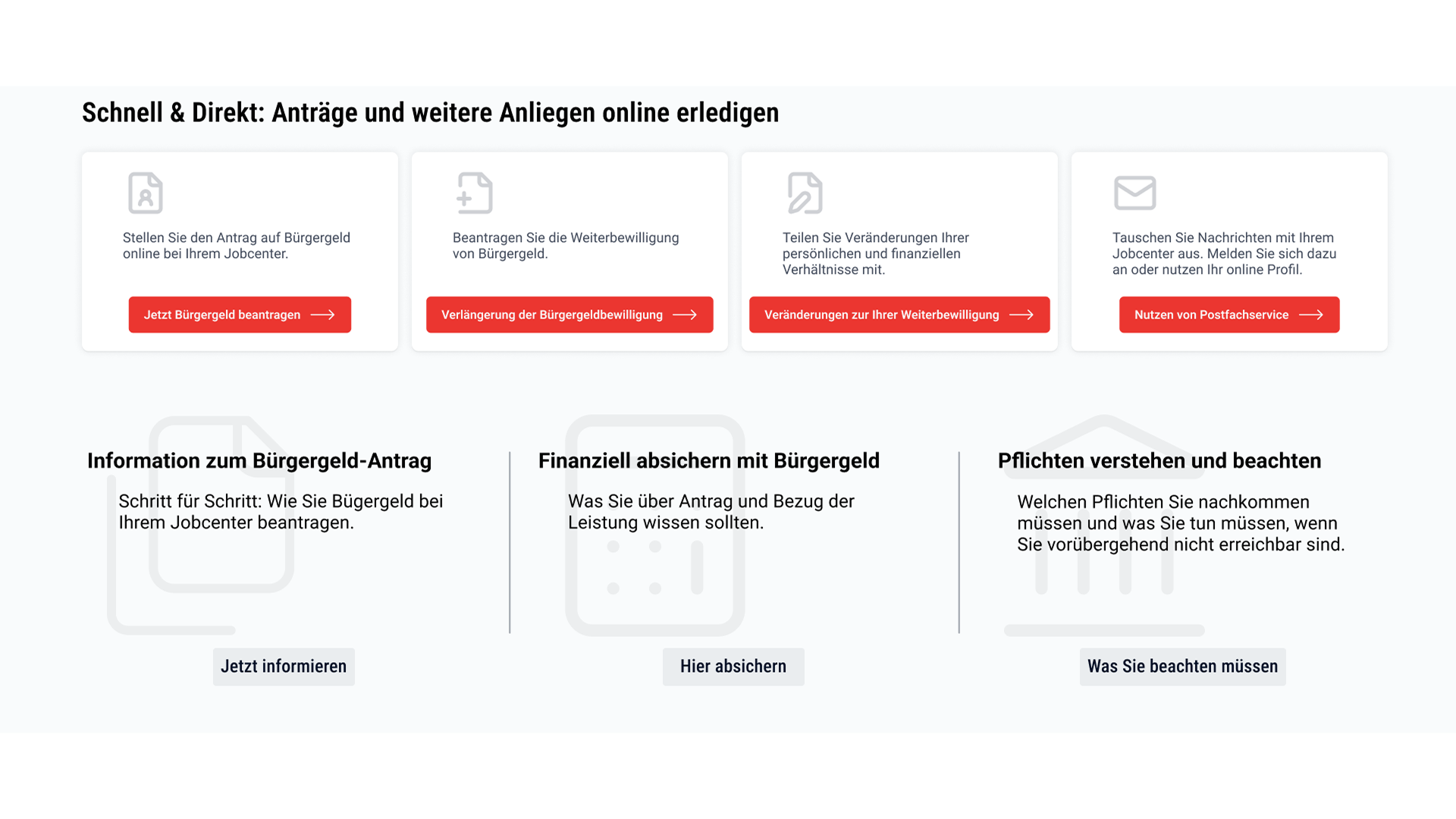Click the person document icon for Bürgergeld application
Viewport: 1456px width, 819px height.
146,193
